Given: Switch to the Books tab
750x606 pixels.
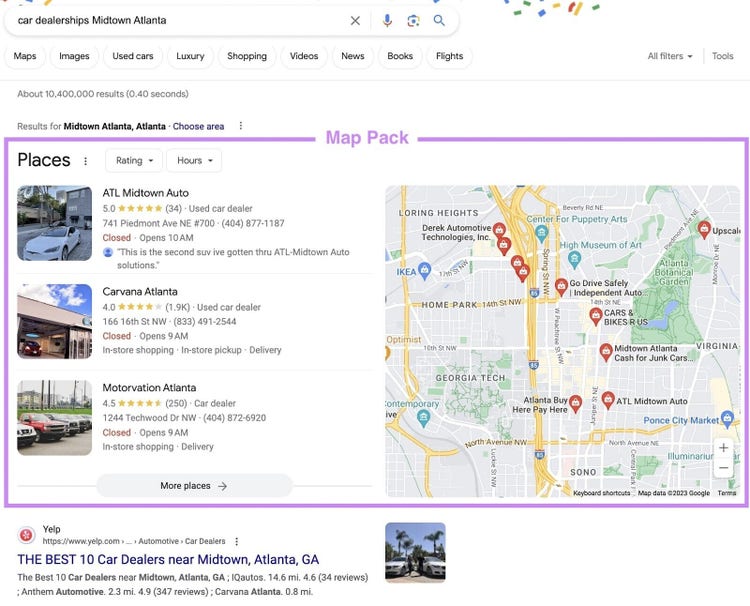Looking at the screenshot, I should tap(400, 56).
